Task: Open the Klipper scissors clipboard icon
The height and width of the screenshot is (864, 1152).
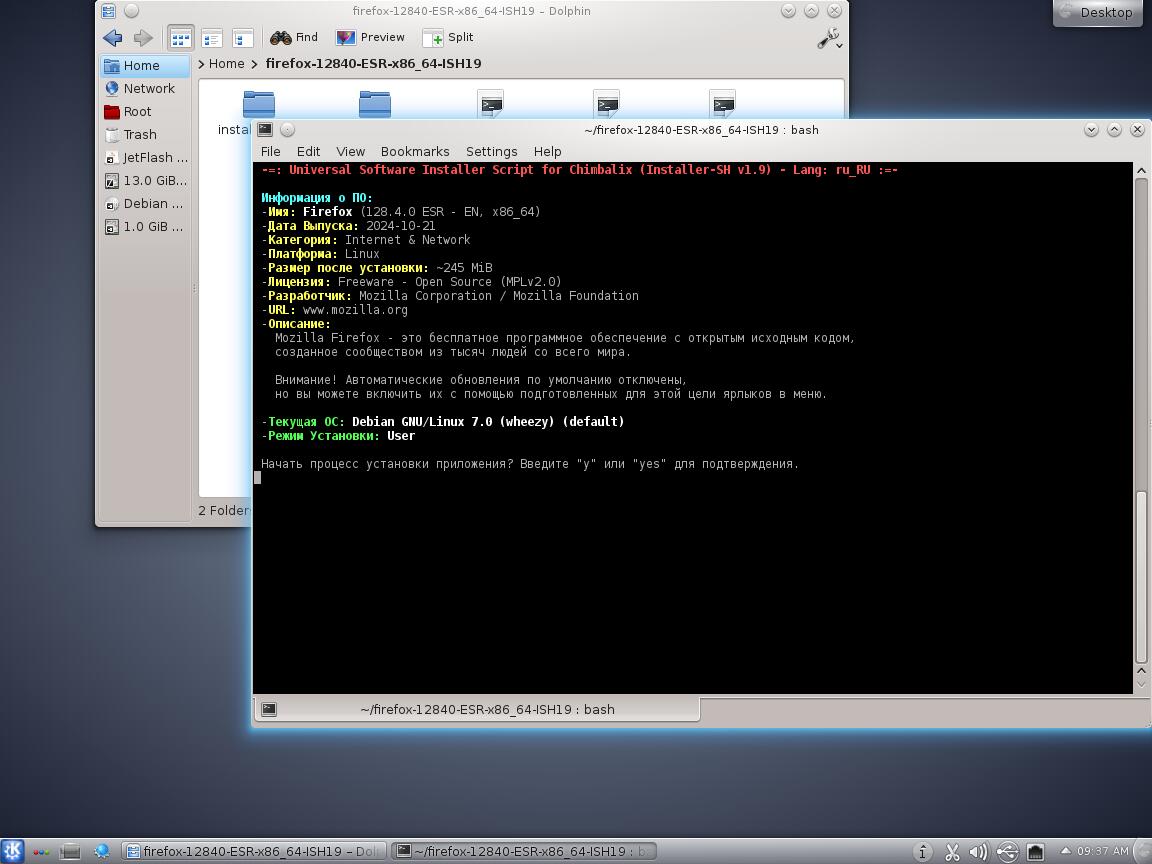Action: [952, 852]
